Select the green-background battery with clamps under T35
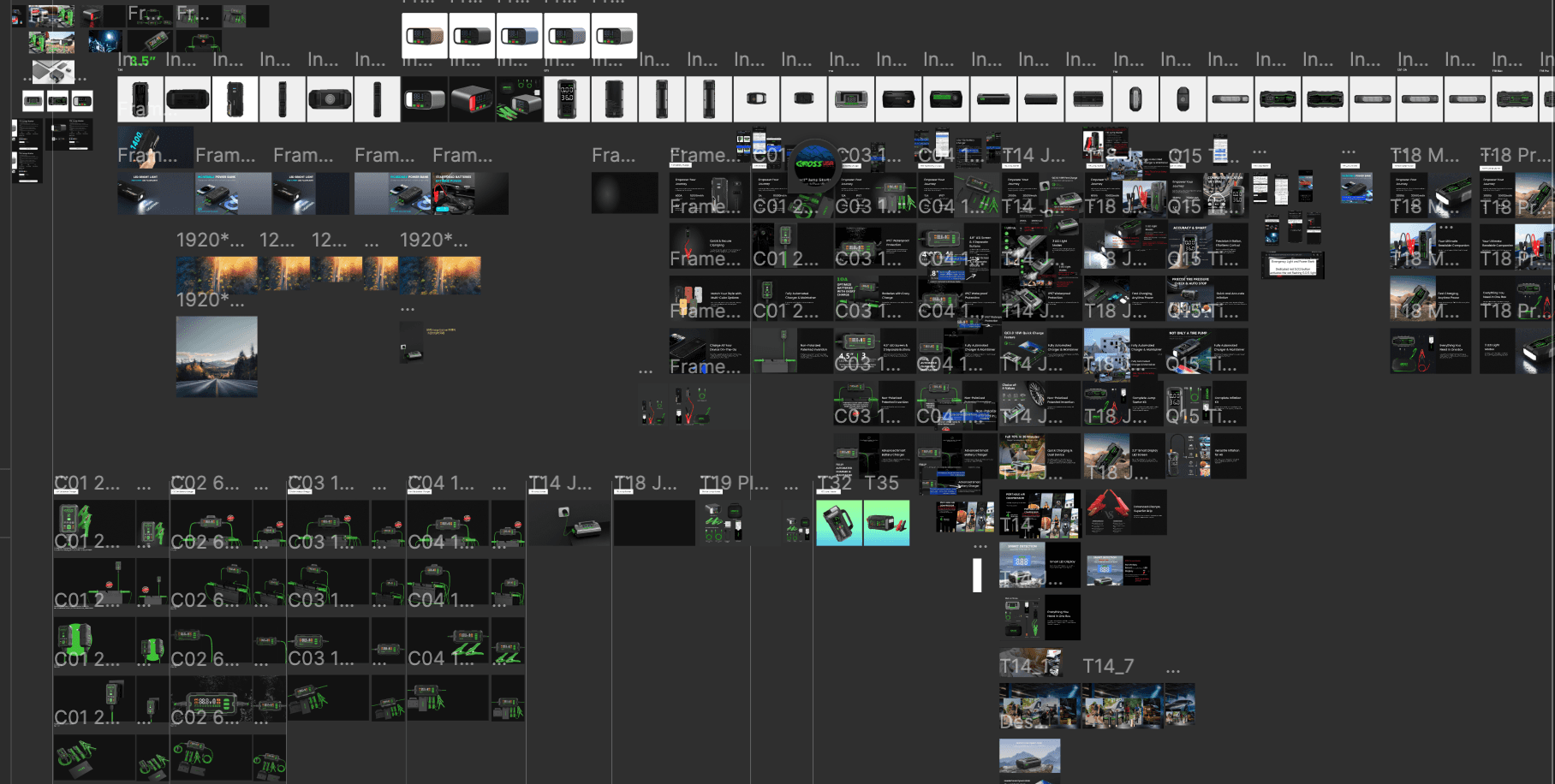Viewport: 1555px width, 784px height. click(x=886, y=523)
